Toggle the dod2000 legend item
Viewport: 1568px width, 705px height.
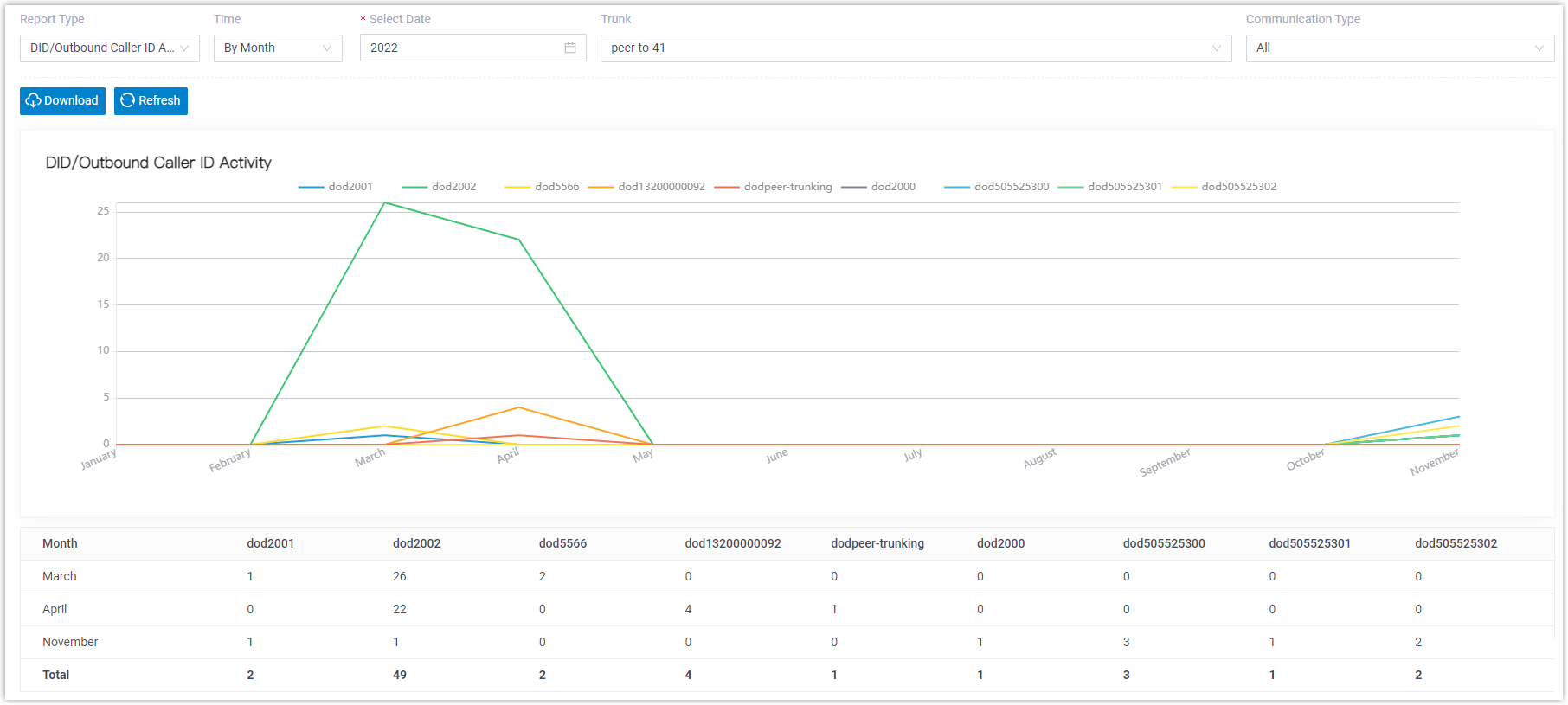[x=879, y=187]
